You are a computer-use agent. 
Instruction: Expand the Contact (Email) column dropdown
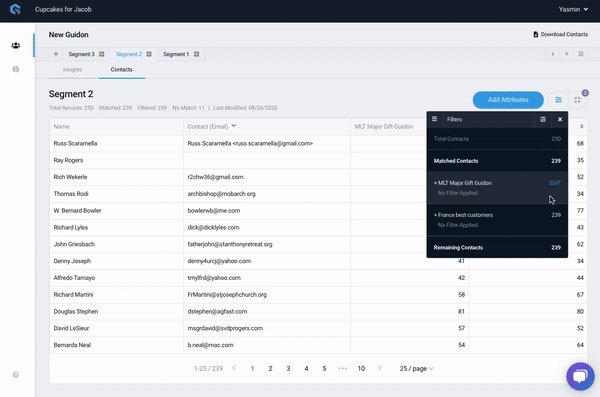click(x=234, y=126)
